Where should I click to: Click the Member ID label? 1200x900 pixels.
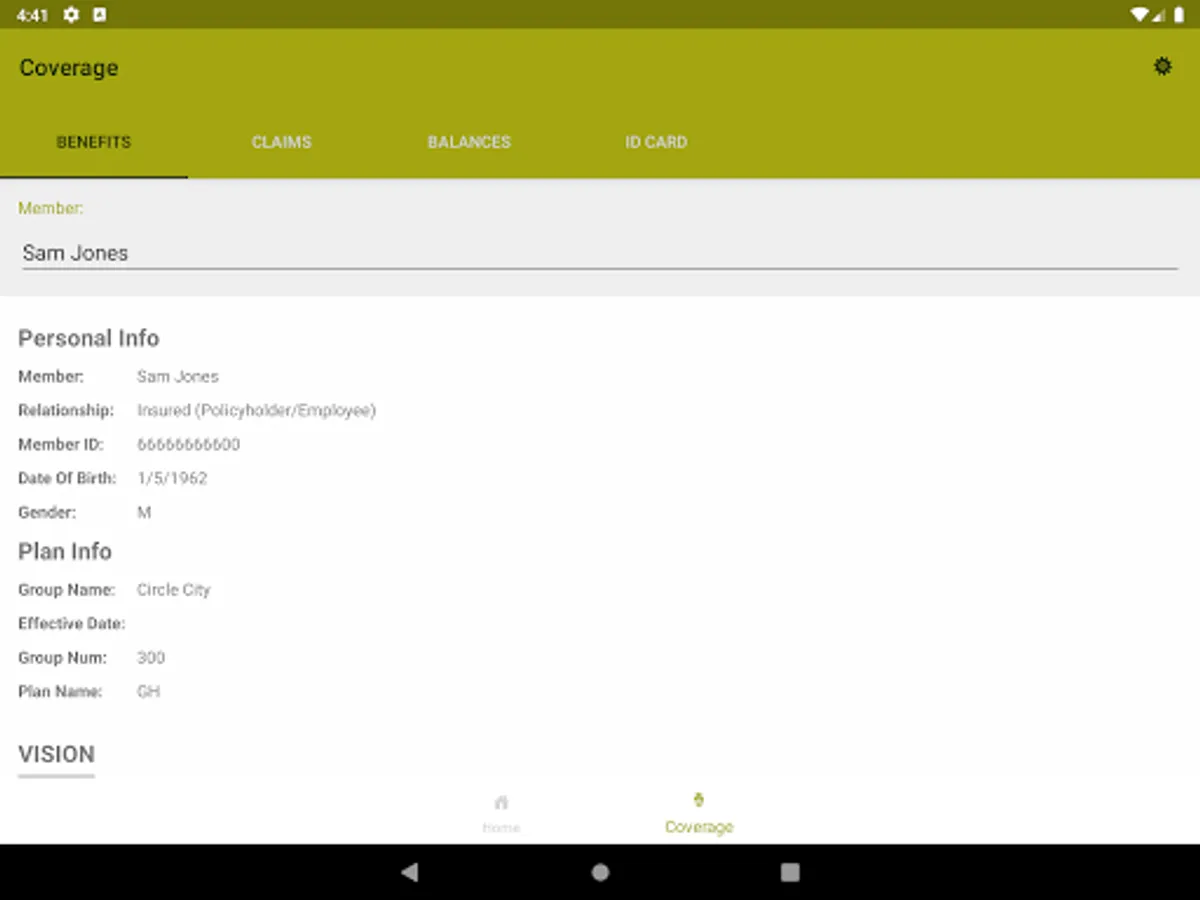[61, 444]
